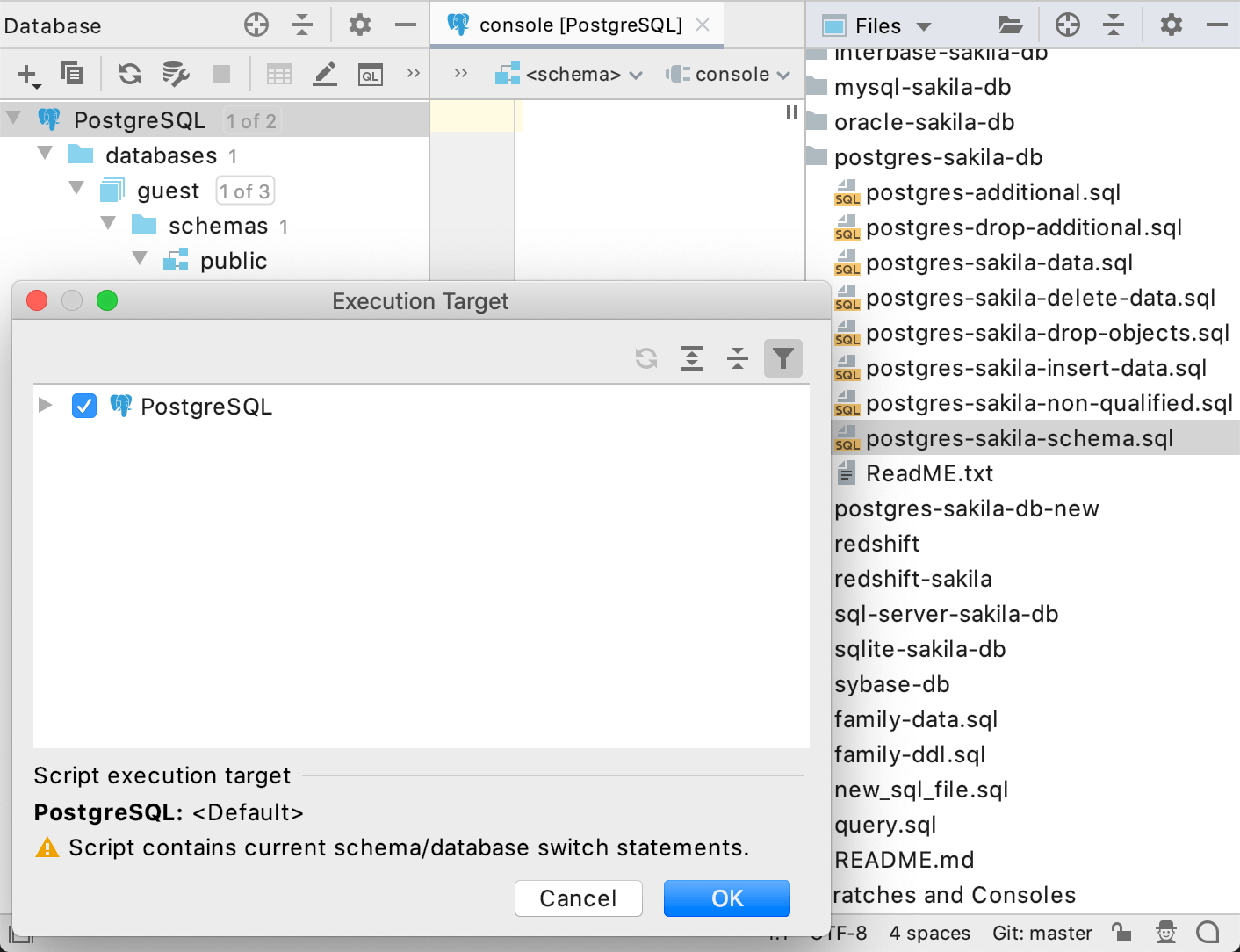Duplicate data source in Database toolbar
Image resolution: width=1240 pixels, height=952 pixels.
pyautogui.click(x=72, y=74)
